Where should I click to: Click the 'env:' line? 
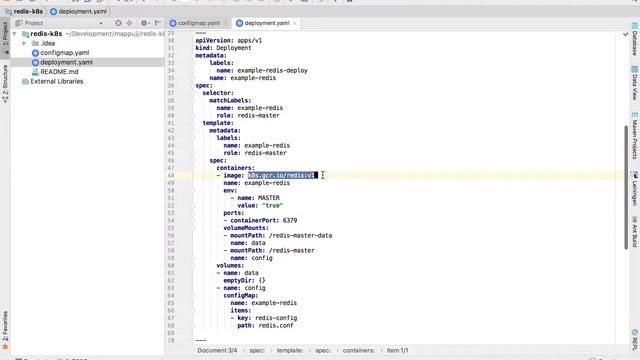coord(230,191)
